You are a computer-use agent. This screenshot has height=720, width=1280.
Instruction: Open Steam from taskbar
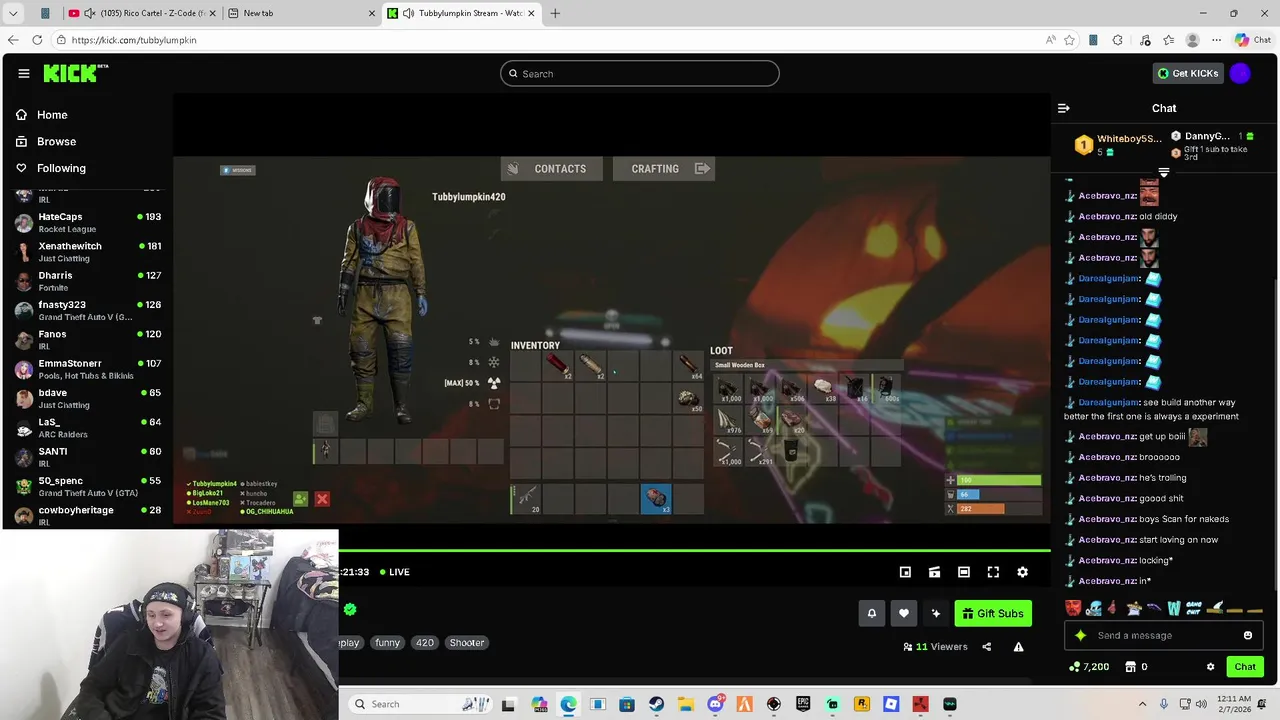656,704
